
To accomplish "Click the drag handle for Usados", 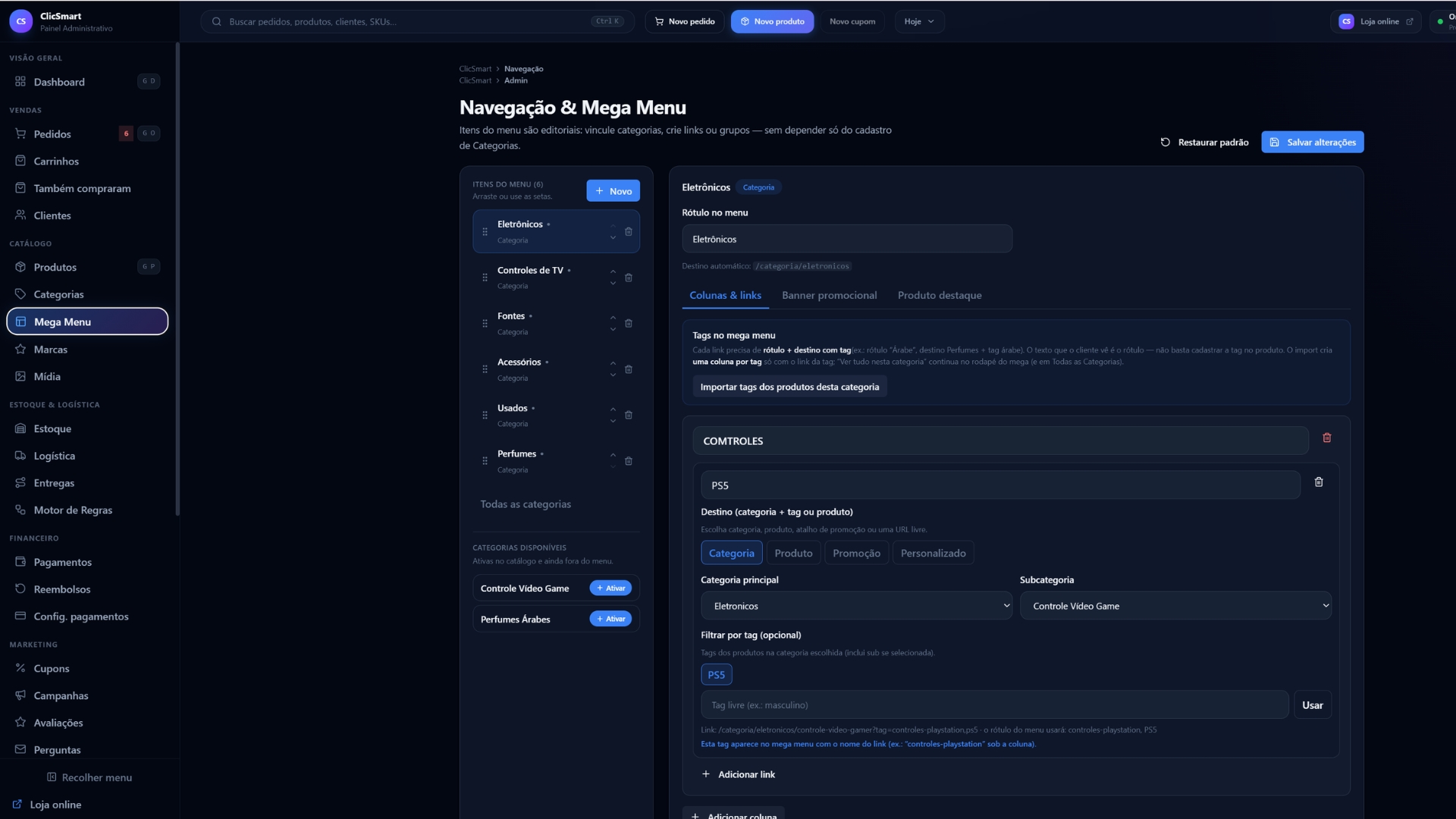I will pyautogui.click(x=485, y=416).
